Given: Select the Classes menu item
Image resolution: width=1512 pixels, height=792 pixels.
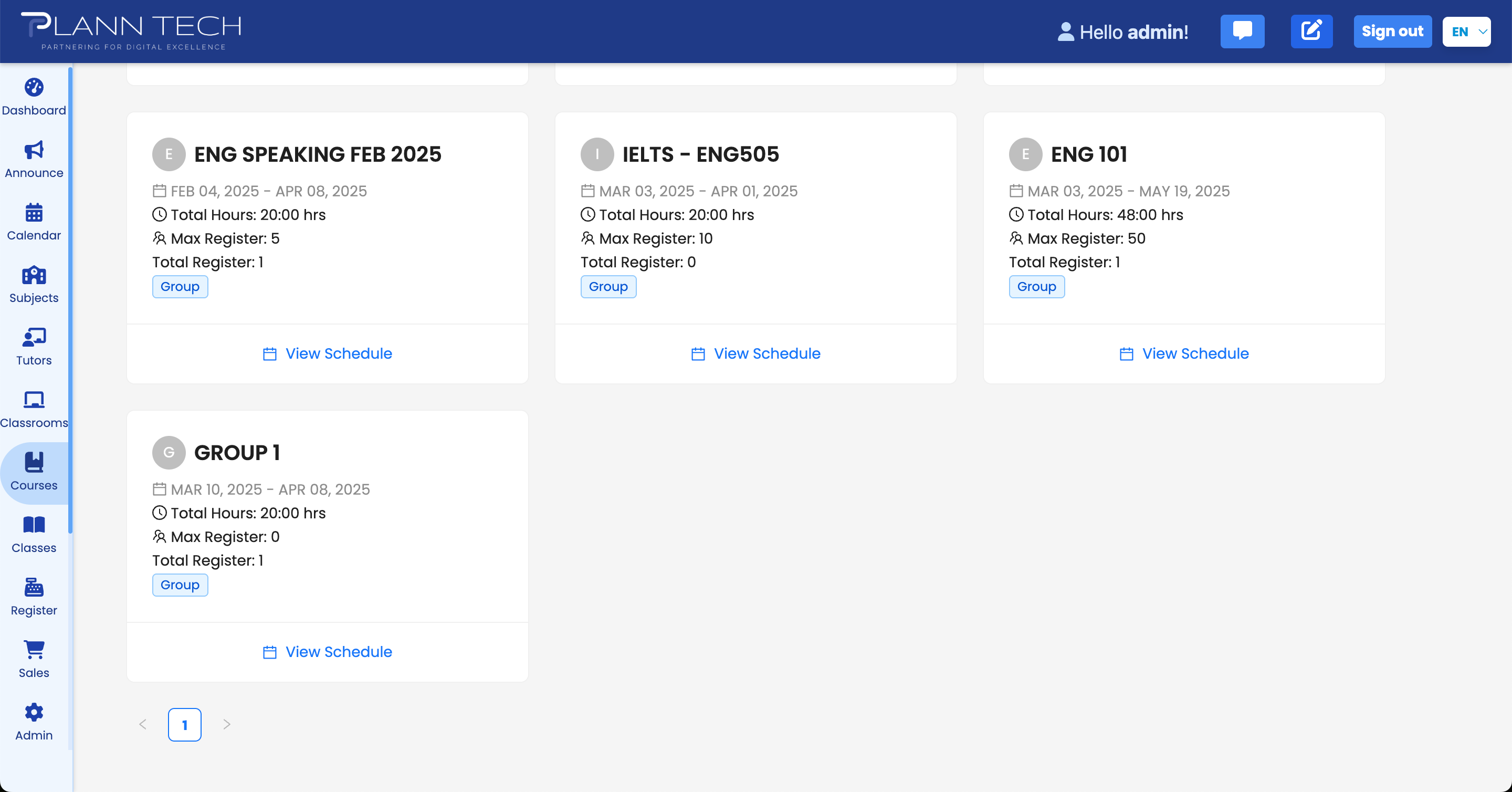Looking at the screenshot, I should tap(34, 535).
